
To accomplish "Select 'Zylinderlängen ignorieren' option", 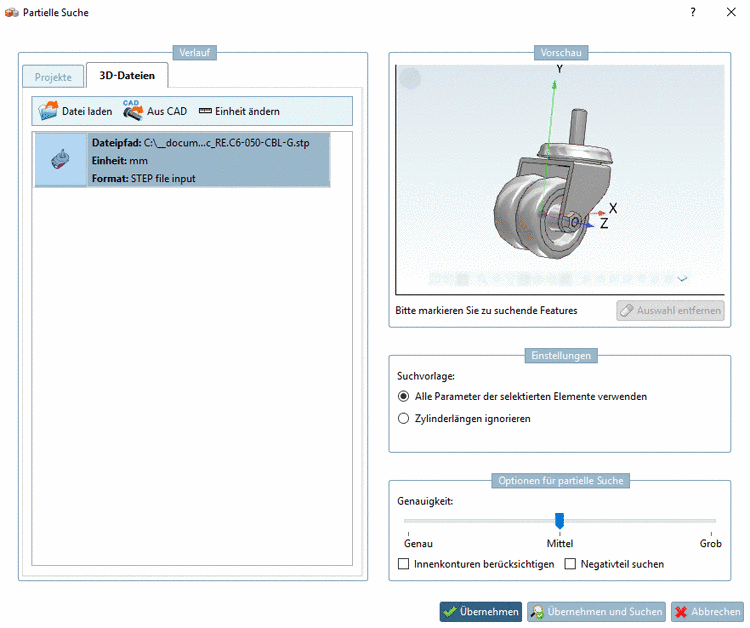I will (x=404, y=419).
